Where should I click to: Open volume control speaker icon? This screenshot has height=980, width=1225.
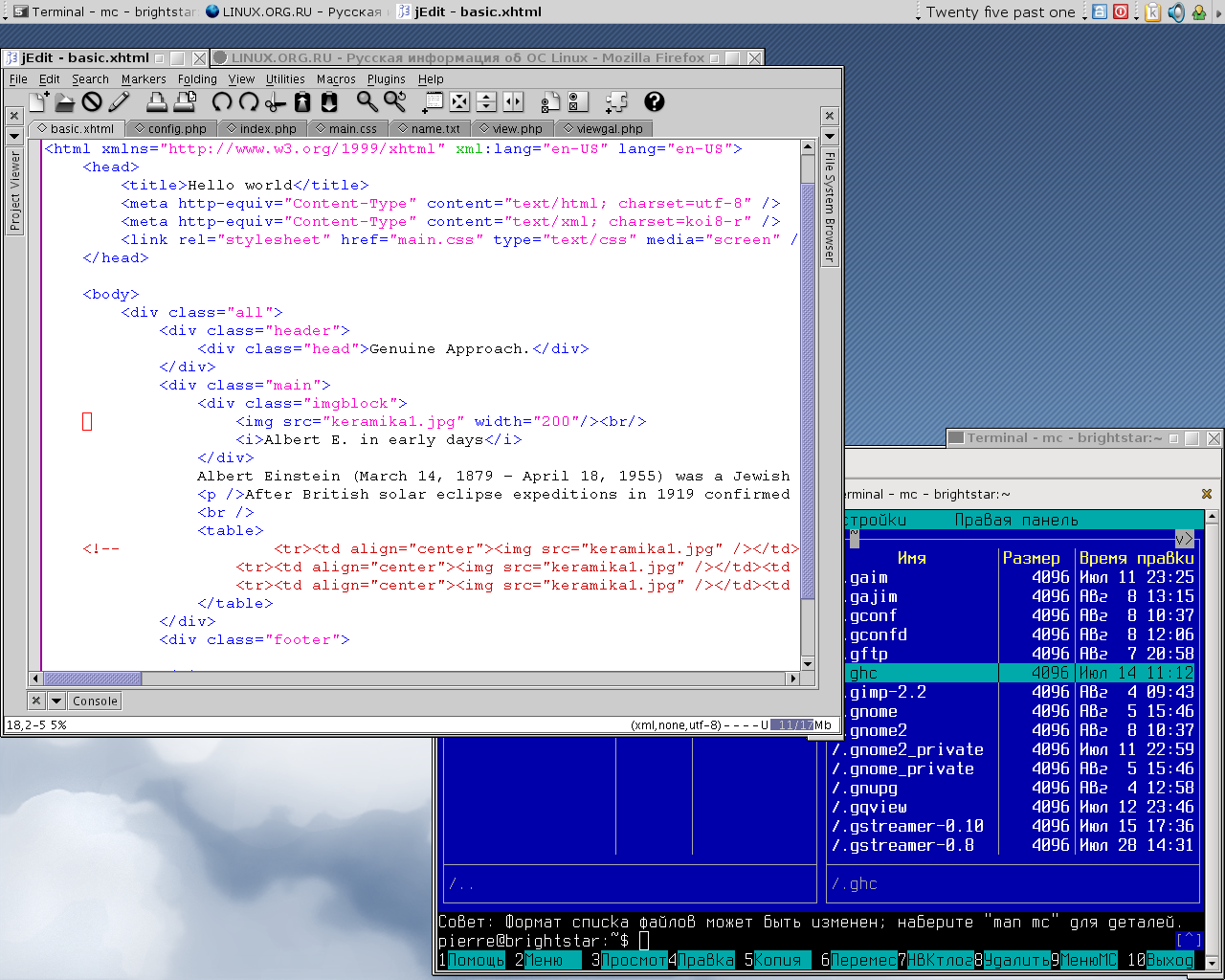[x=1176, y=11]
